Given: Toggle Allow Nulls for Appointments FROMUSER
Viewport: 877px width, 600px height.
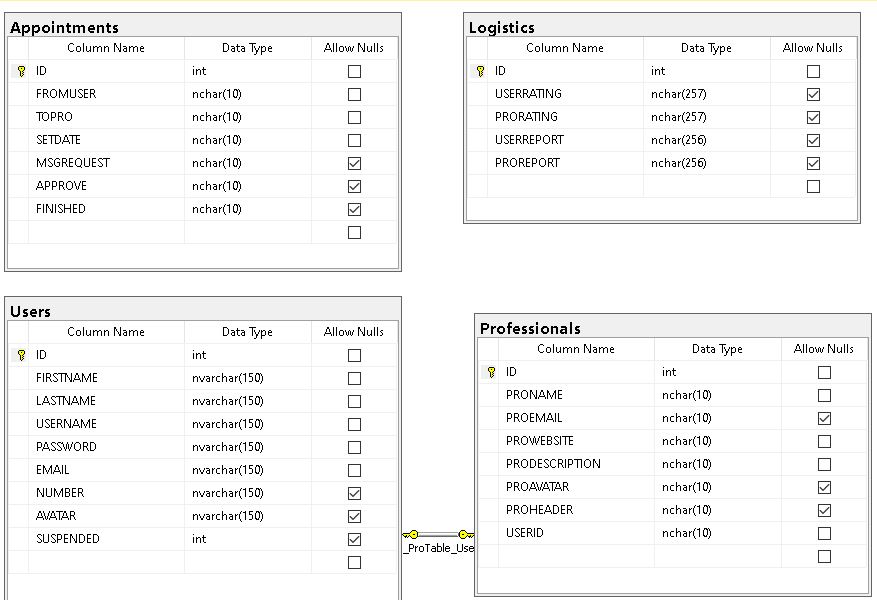Looking at the screenshot, I should 354,95.
